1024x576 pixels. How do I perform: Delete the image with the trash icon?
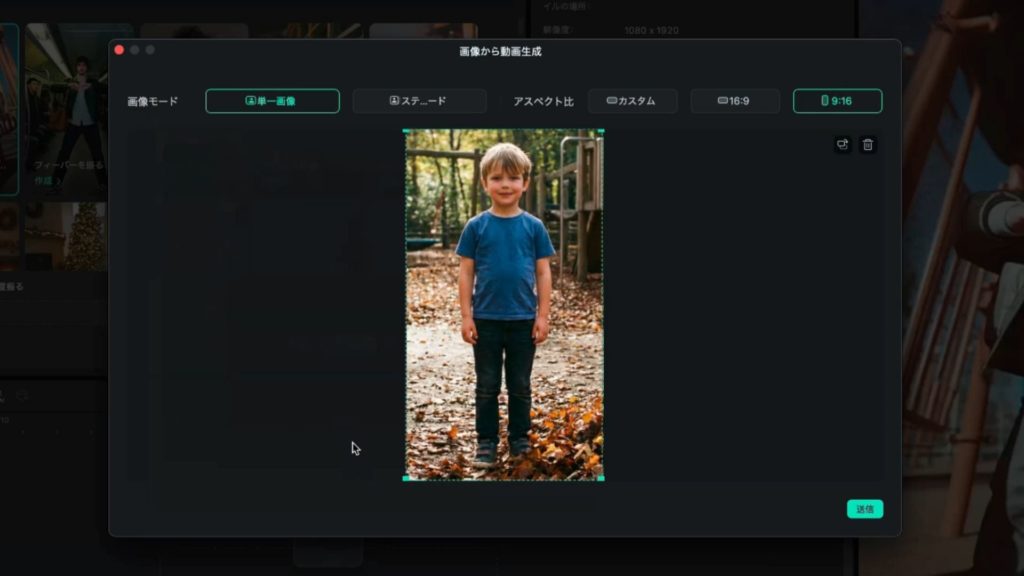(x=868, y=145)
